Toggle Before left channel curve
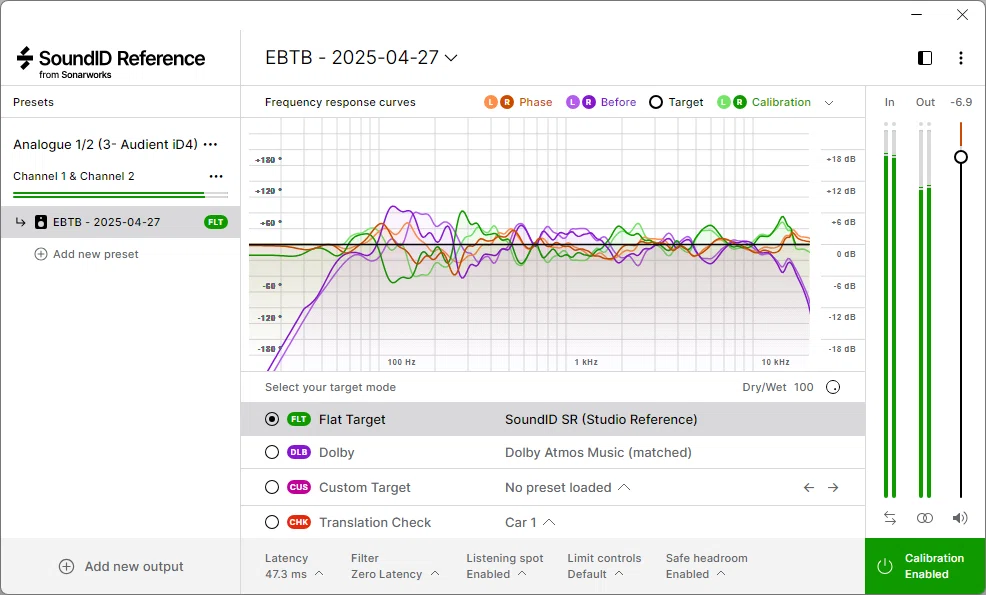 coord(572,102)
